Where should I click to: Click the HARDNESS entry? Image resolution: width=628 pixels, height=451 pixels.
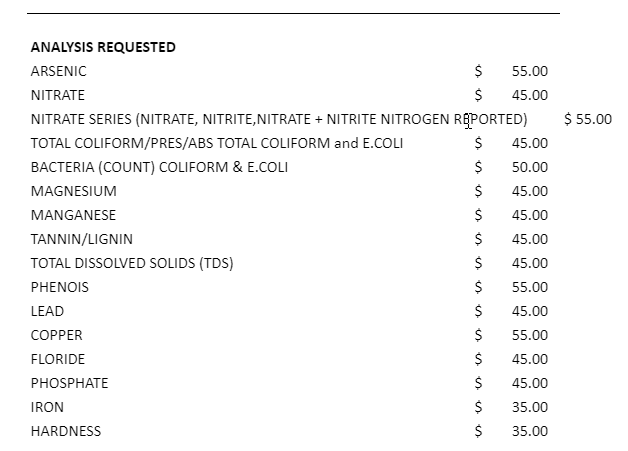(x=66, y=432)
